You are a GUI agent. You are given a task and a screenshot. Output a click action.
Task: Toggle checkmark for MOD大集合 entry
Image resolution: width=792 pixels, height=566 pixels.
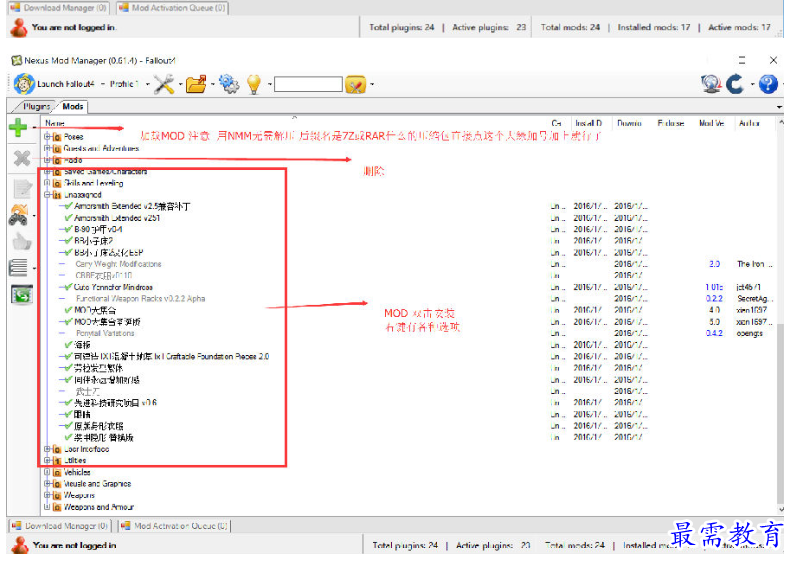[68, 310]
